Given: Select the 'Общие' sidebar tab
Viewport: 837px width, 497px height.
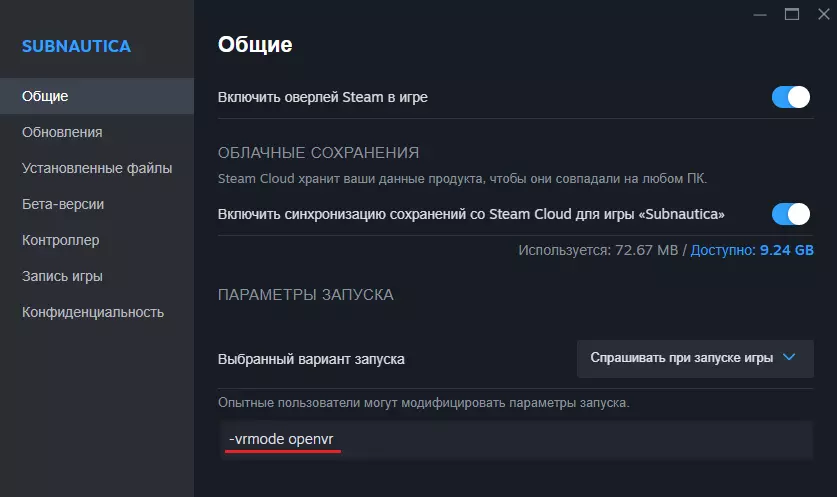Looking at the screenshot, I should coord(45,96).
